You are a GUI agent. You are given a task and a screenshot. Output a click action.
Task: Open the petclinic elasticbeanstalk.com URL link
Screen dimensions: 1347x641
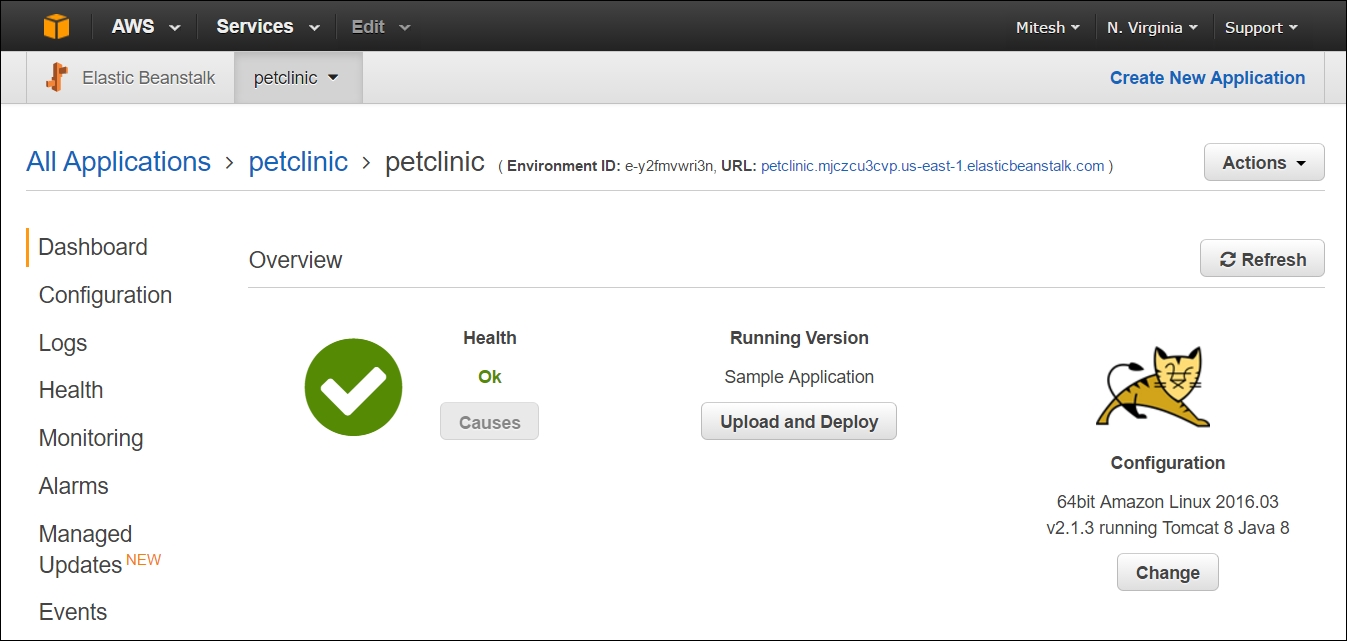point(933,166)
